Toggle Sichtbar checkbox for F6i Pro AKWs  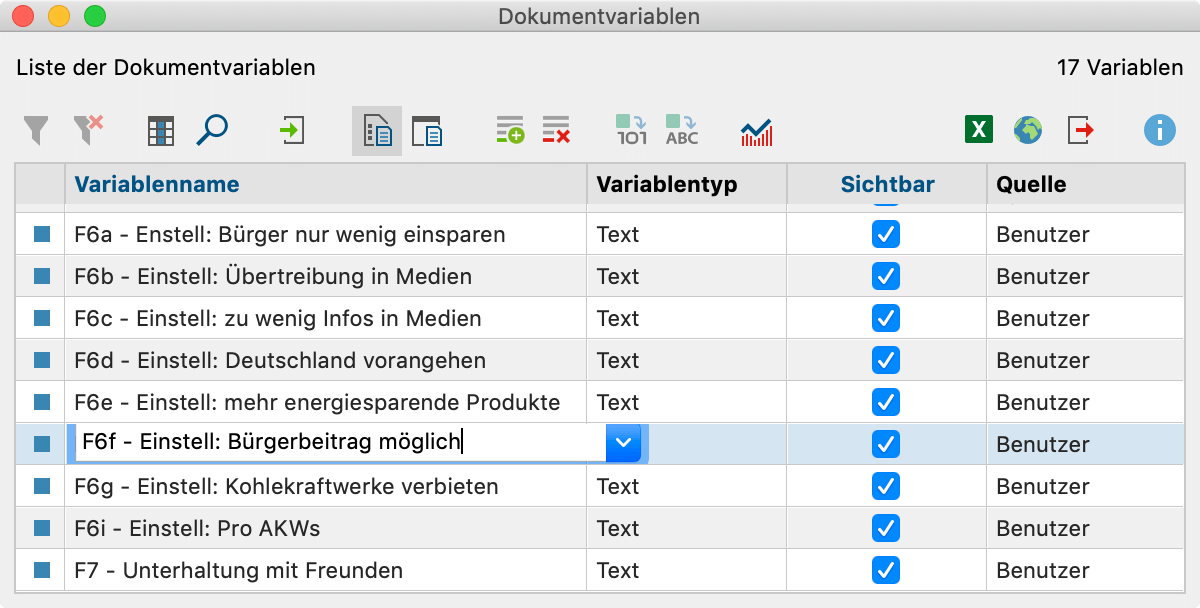[886, 528]
